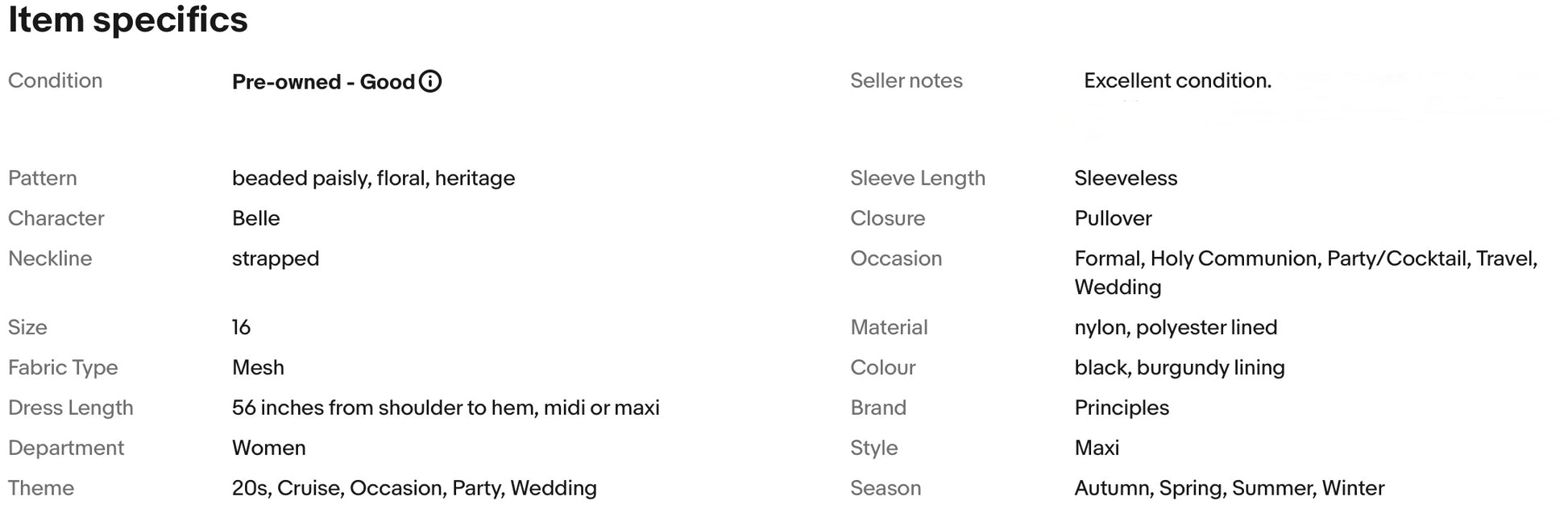
Task: Click the Colour value black, burgundy lining
Action: 1180,367
